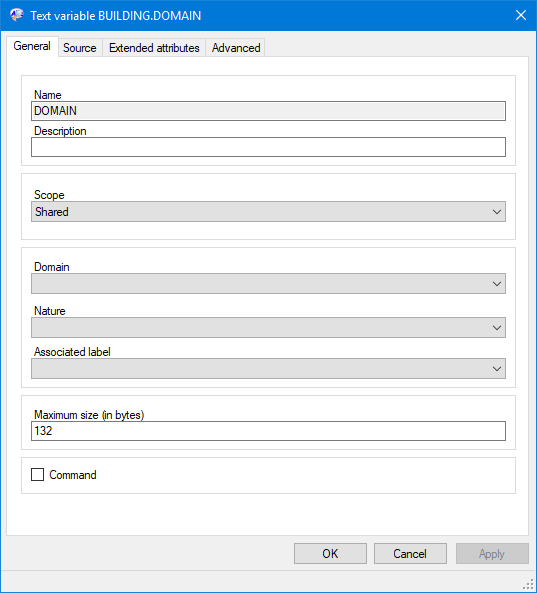Open the Scope dropdown showing Shared
This screenshot has height=593, width=537.
click(x=268, y=211)
